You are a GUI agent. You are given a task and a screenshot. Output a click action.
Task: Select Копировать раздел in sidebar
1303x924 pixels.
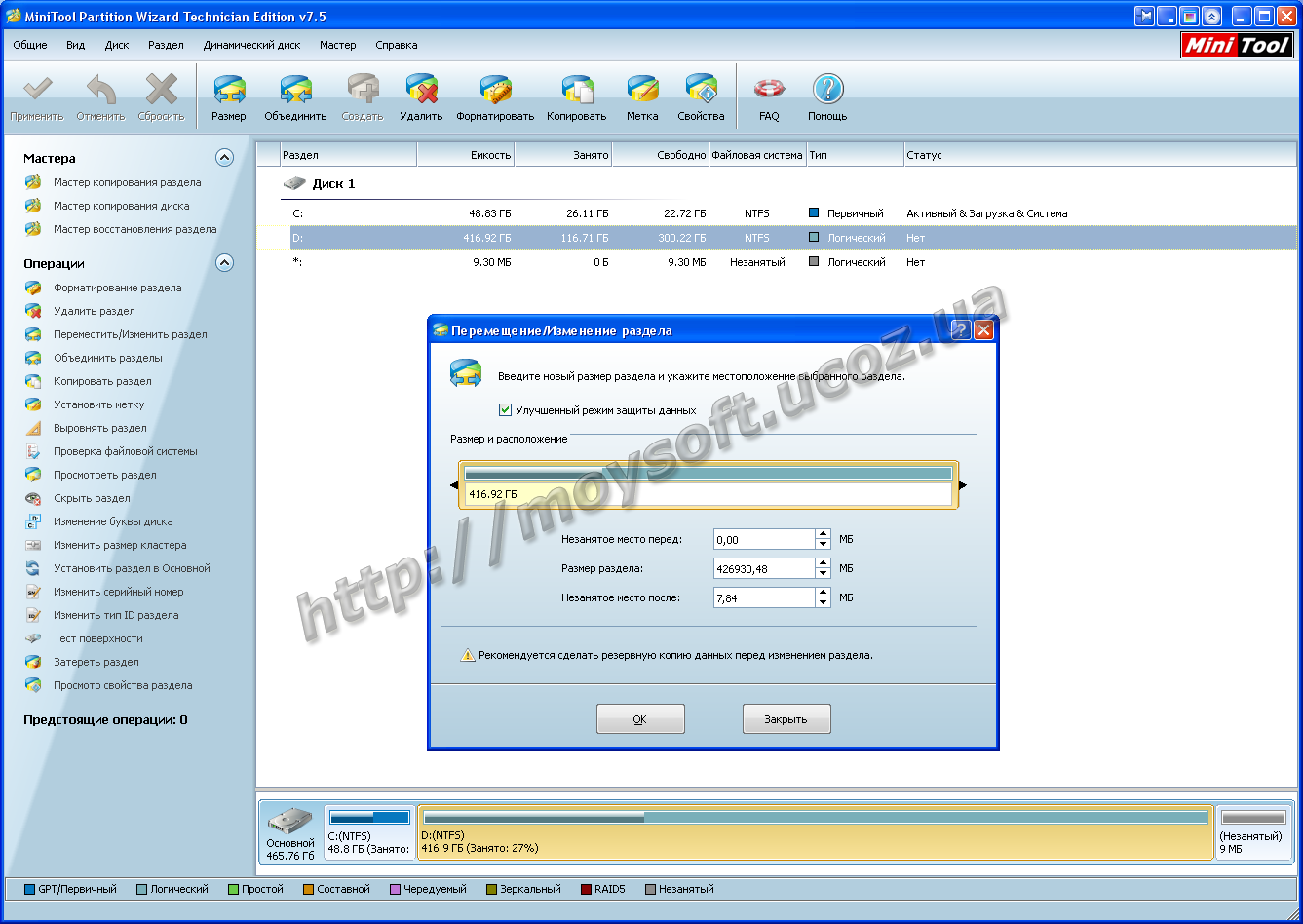tap(102, 381)
